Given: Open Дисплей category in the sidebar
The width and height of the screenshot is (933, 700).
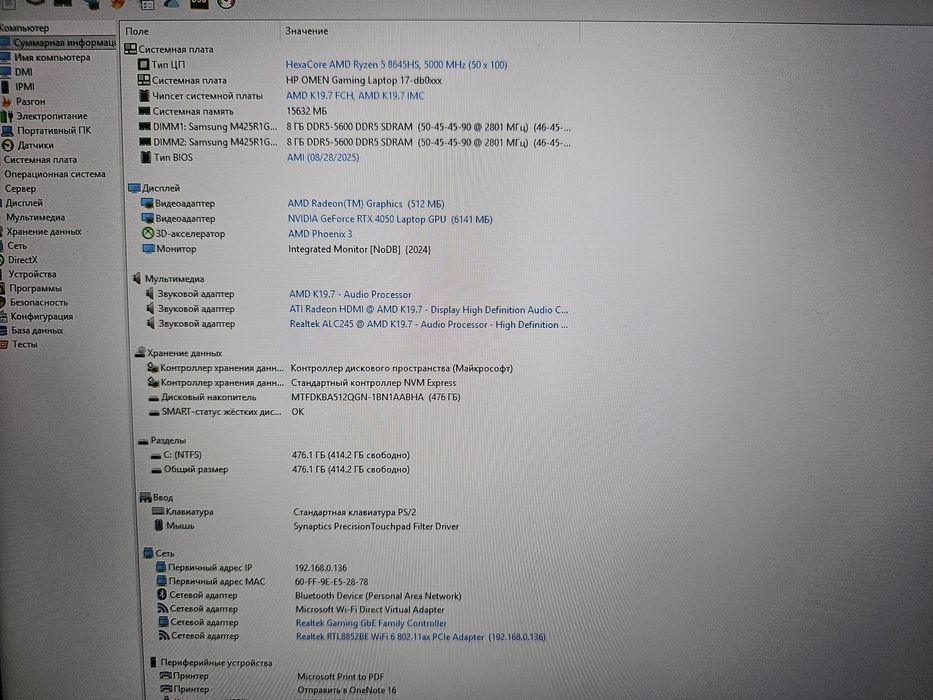Looking at the screenshot, I should (x=24, y=203).
